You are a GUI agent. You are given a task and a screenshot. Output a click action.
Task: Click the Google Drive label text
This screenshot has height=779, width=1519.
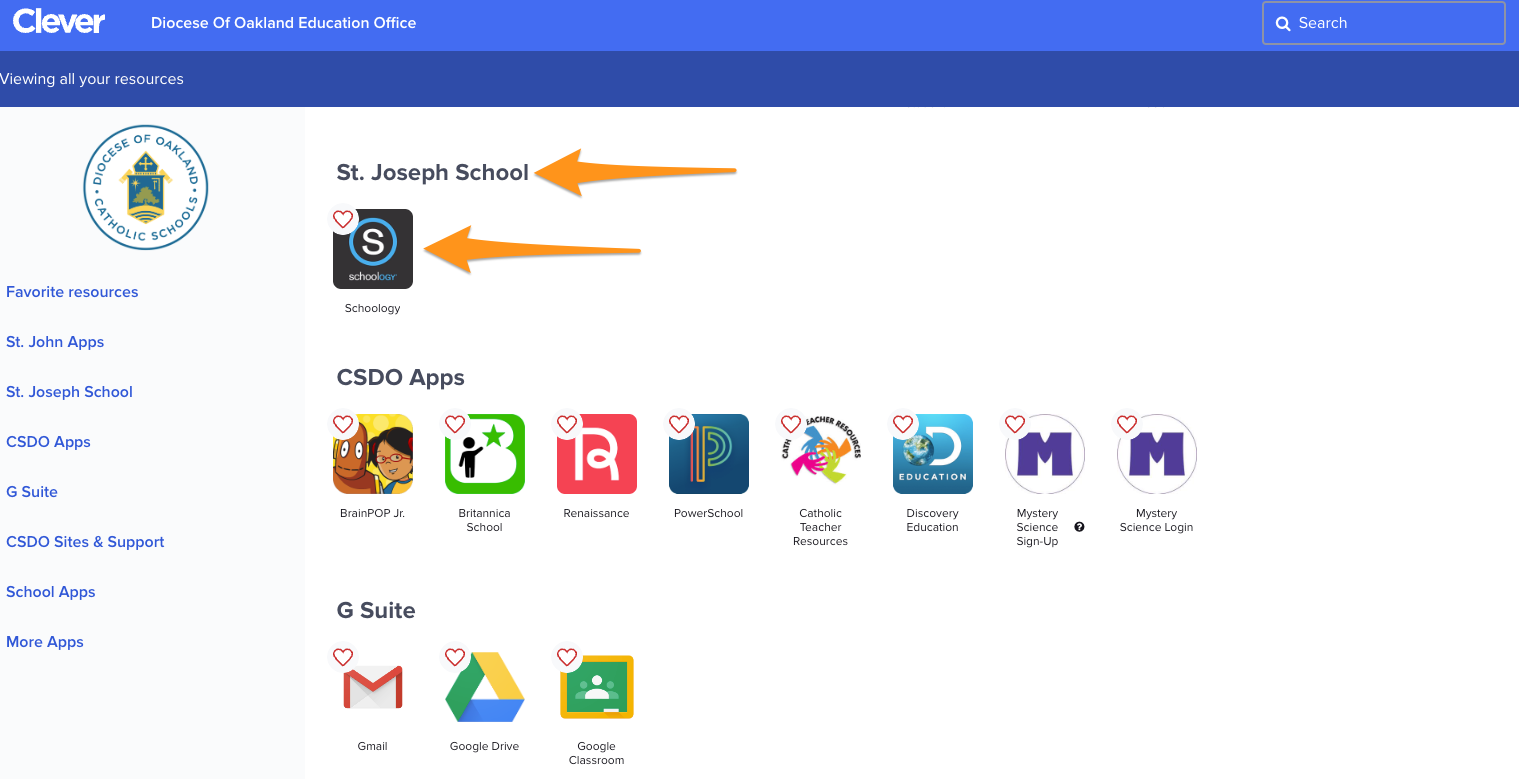click(485, 746)
